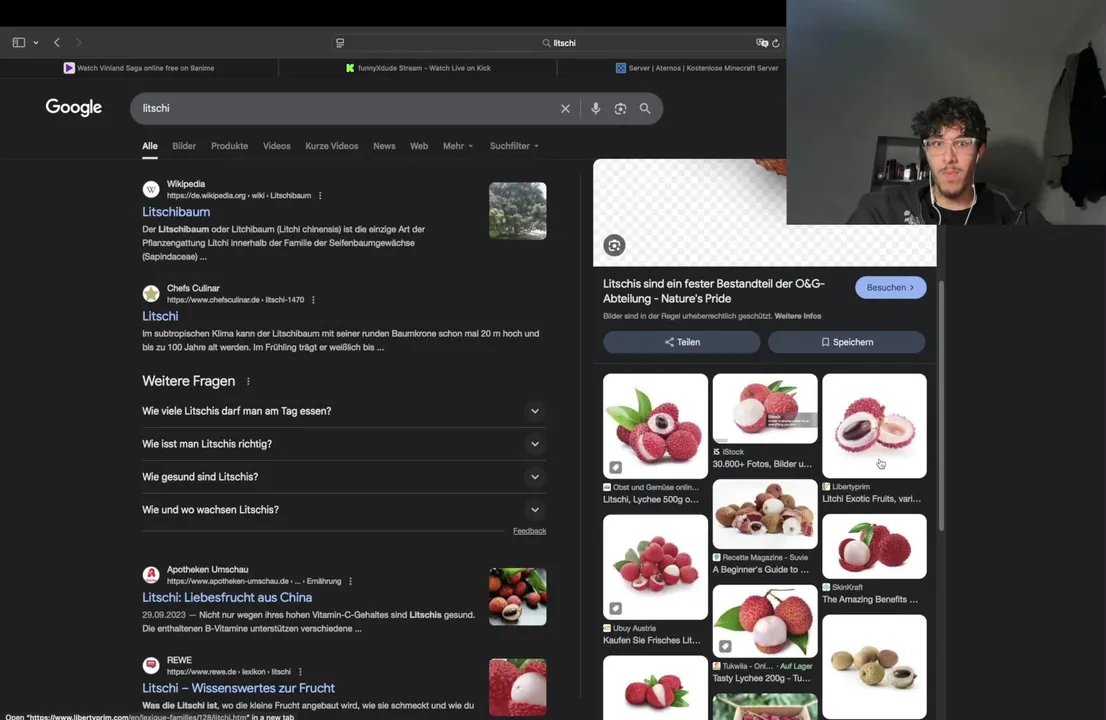This screenshot has height=720, width=1106.
Task: Switch to funnyXdude Stream Kick tab
Action: (418, 68)
